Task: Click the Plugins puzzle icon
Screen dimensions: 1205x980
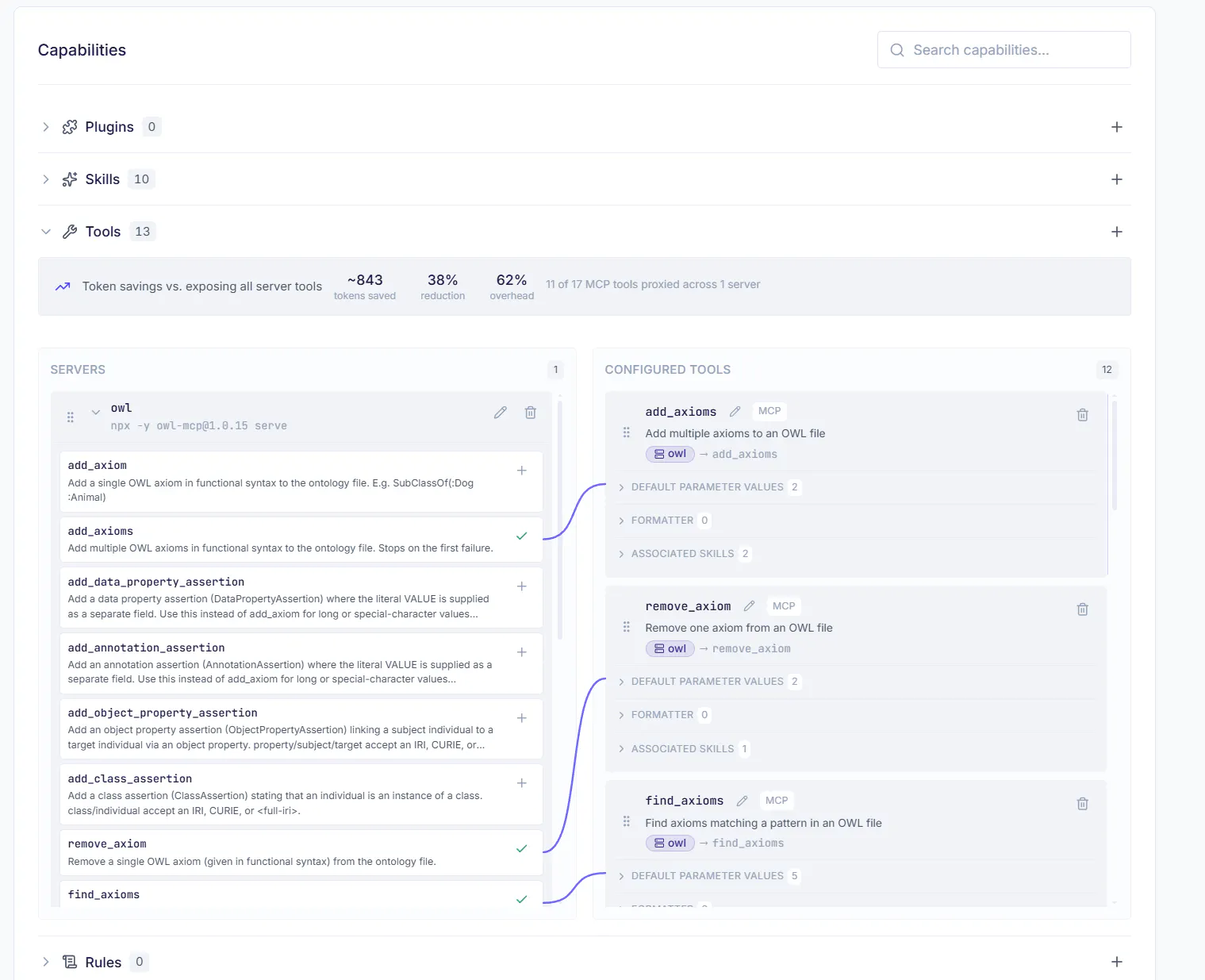Action: [70, 127]
